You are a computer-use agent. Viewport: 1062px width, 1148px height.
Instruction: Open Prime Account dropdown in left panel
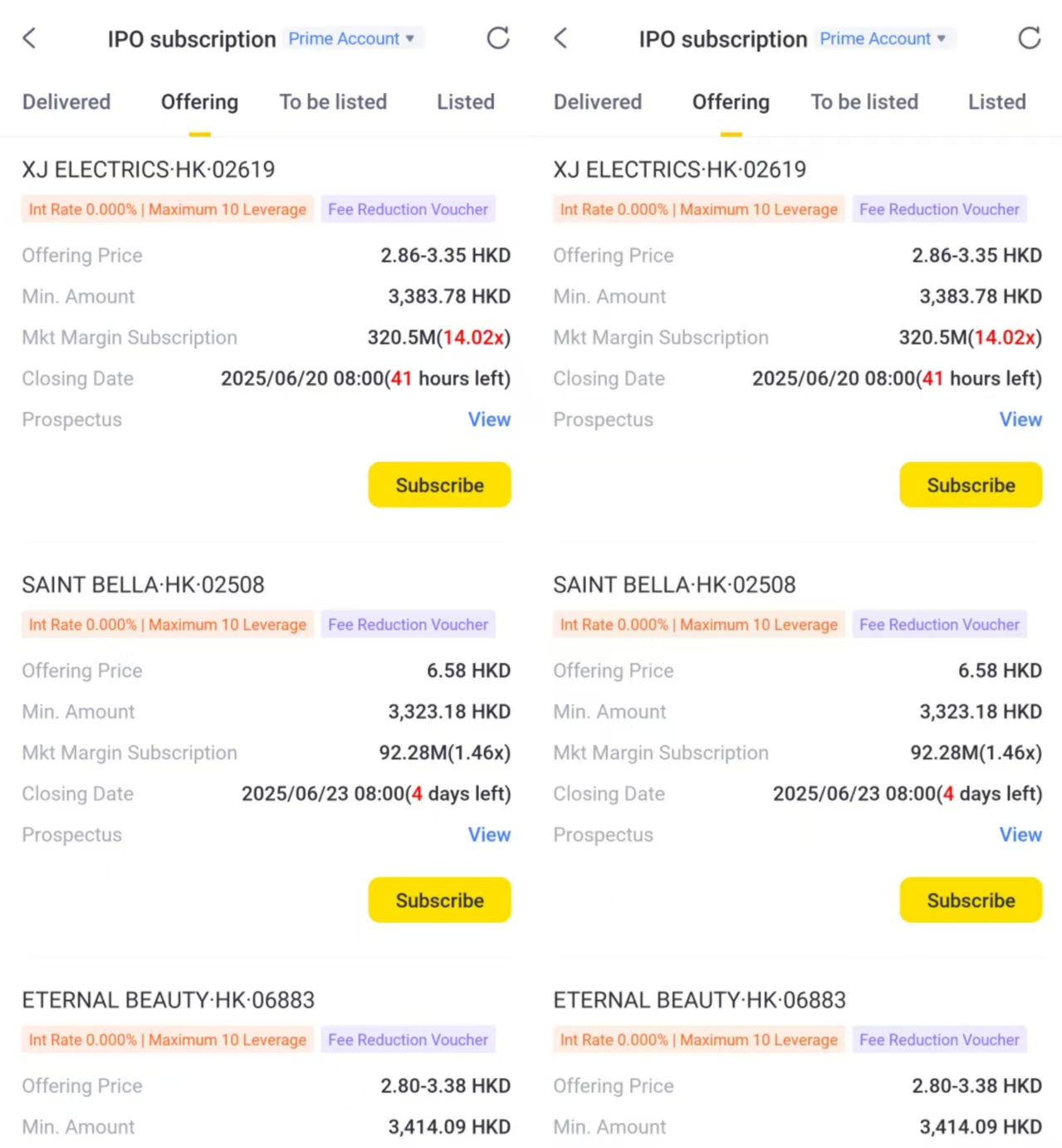point(351,39)
